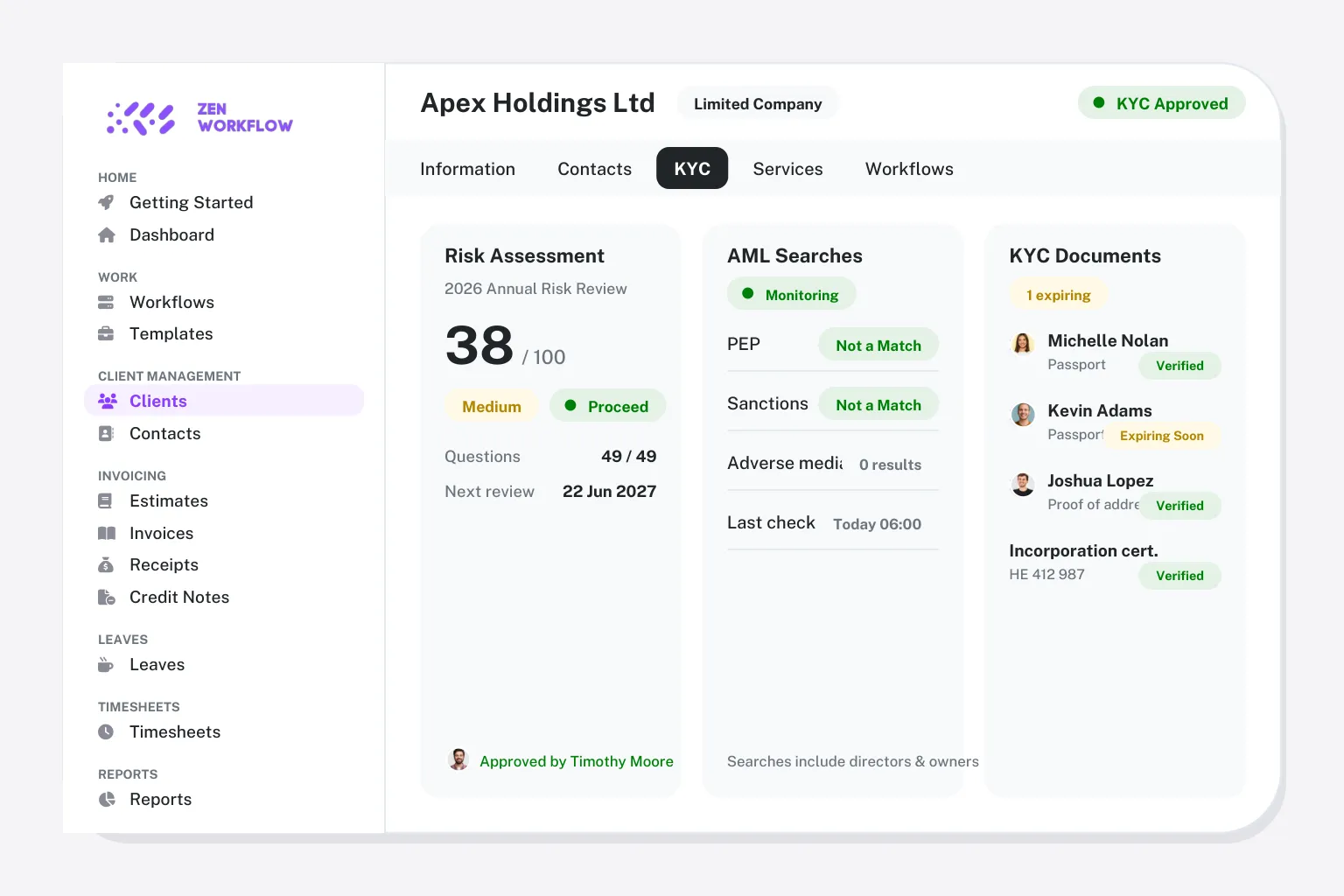
Task: Open the Workflows tab in client header
Action: [x=909, y=169]
